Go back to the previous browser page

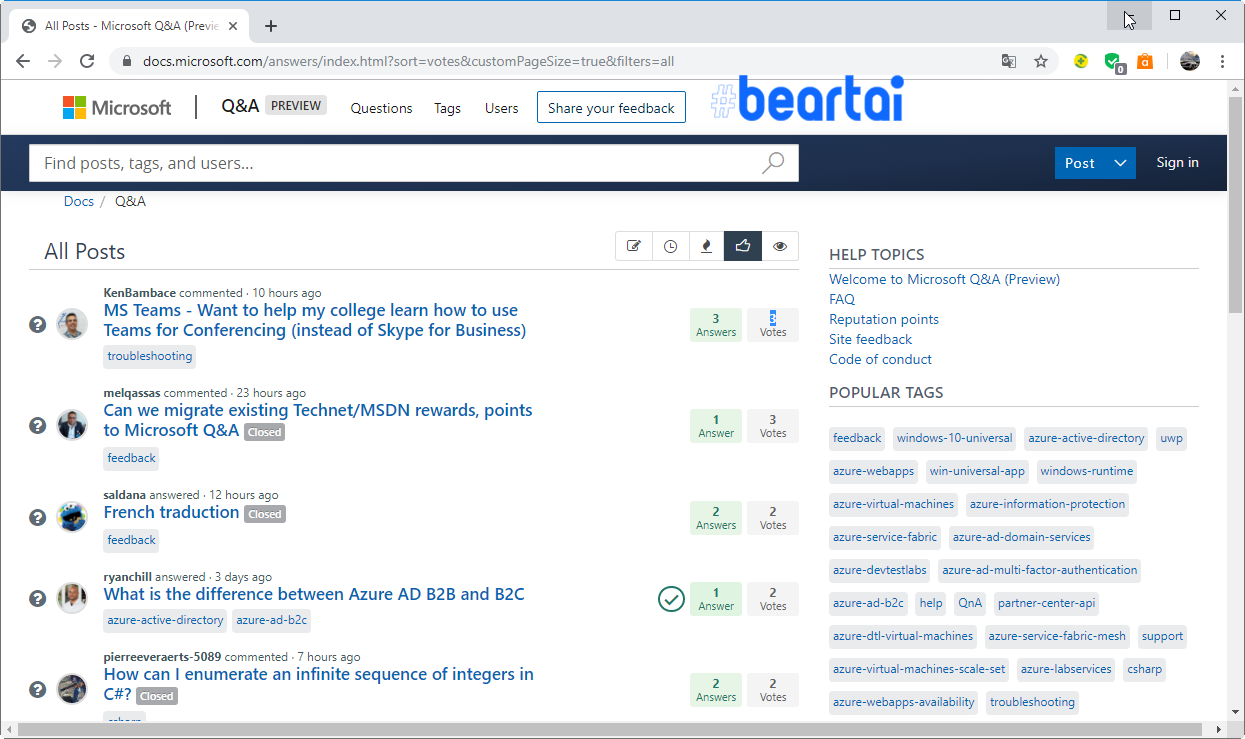coord(23,61)
